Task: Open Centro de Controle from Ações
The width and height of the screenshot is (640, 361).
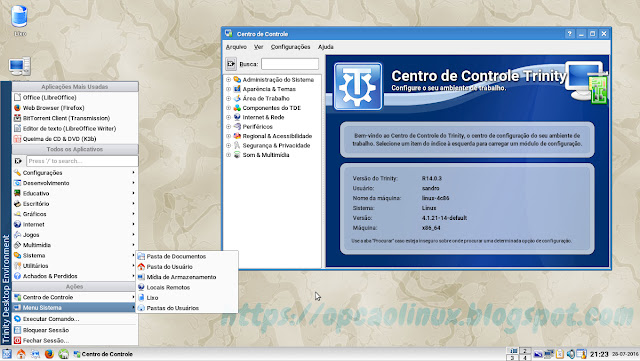Action: tap(75, 297)
